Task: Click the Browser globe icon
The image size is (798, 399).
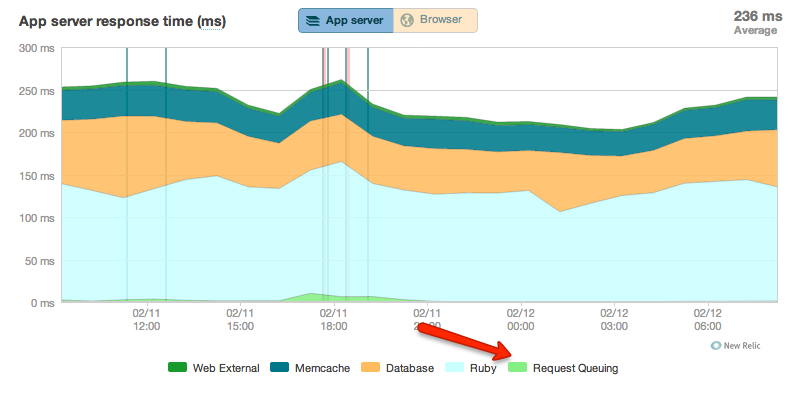Action: click(407, 20)
